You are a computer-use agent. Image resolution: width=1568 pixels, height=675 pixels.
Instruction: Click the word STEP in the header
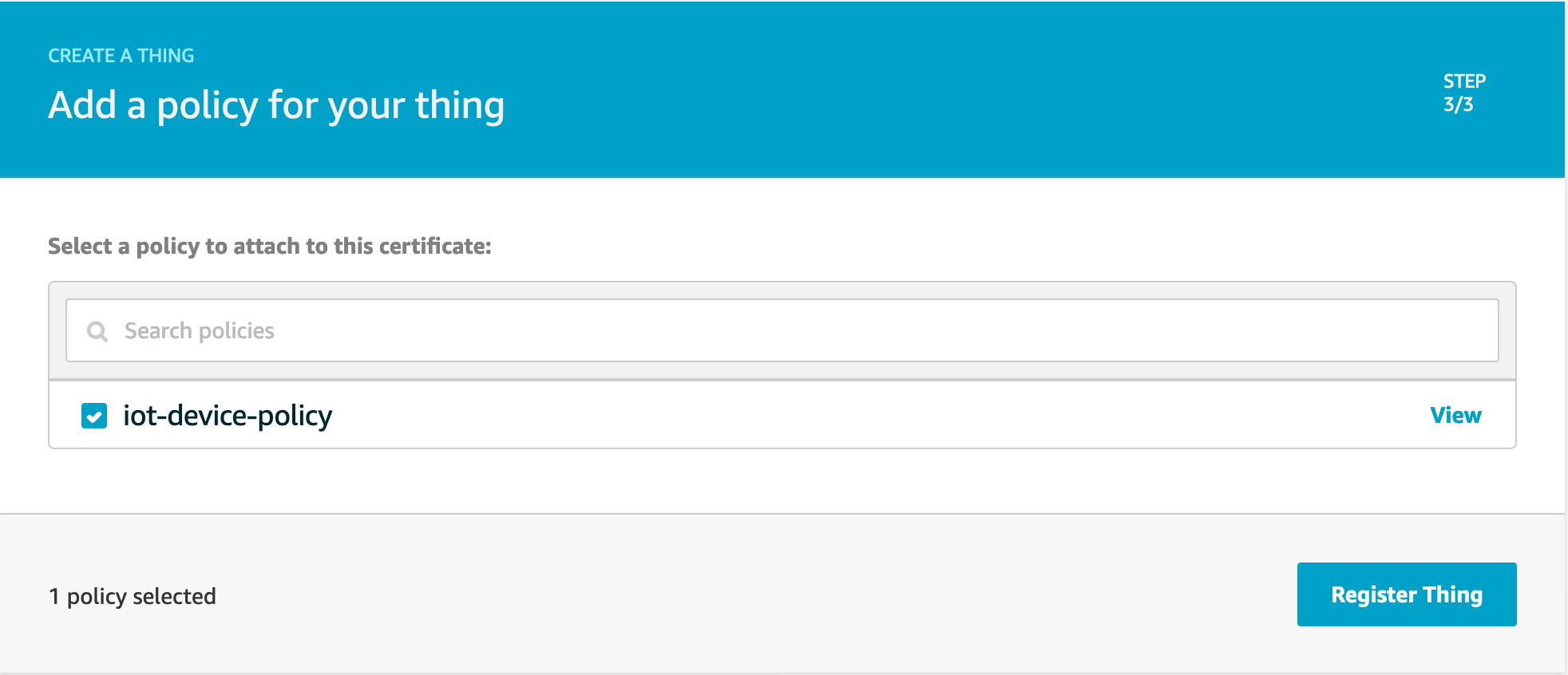click(x=1464, y=81)
